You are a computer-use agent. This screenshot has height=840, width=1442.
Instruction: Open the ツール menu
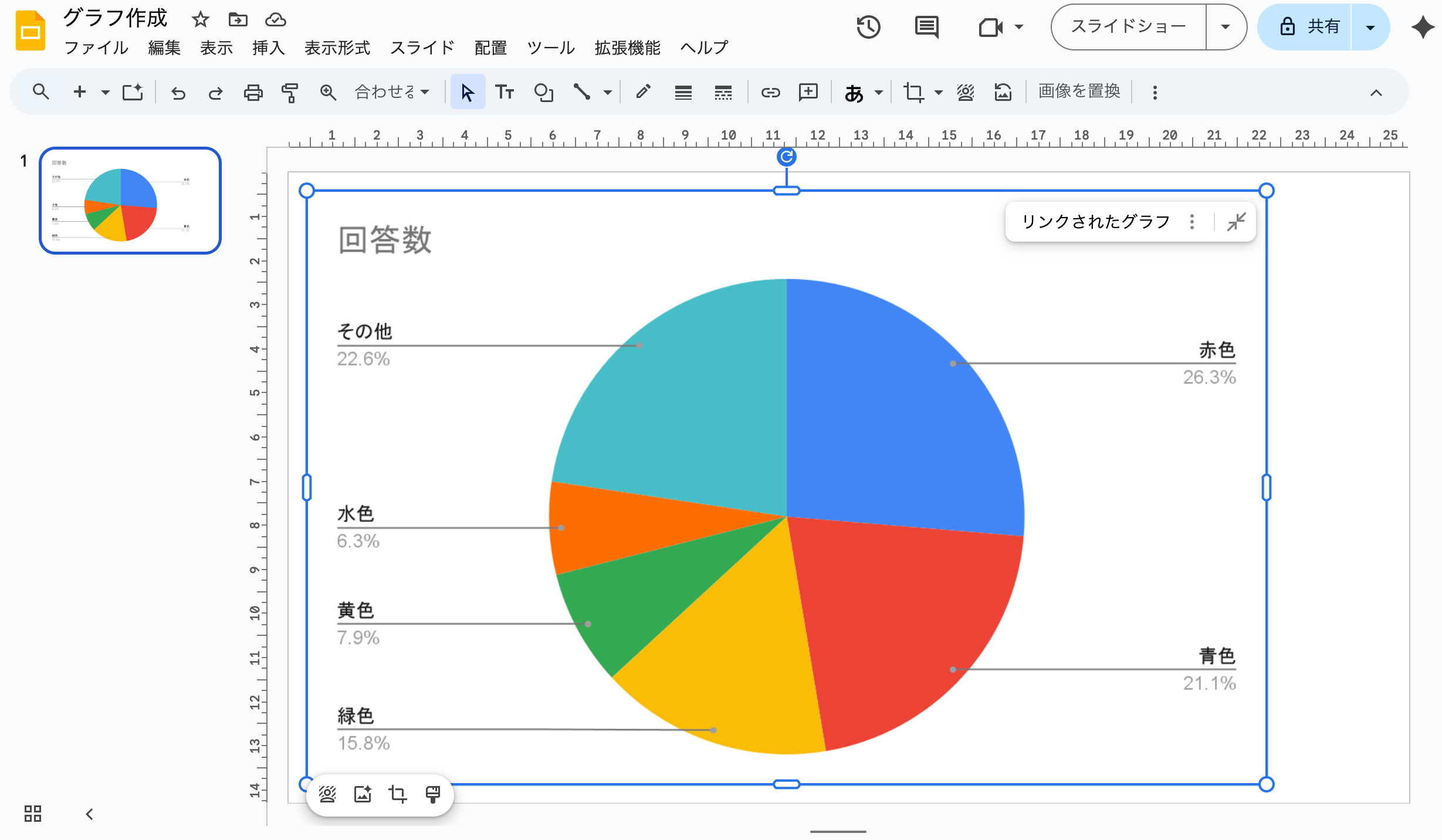[550, 48]
